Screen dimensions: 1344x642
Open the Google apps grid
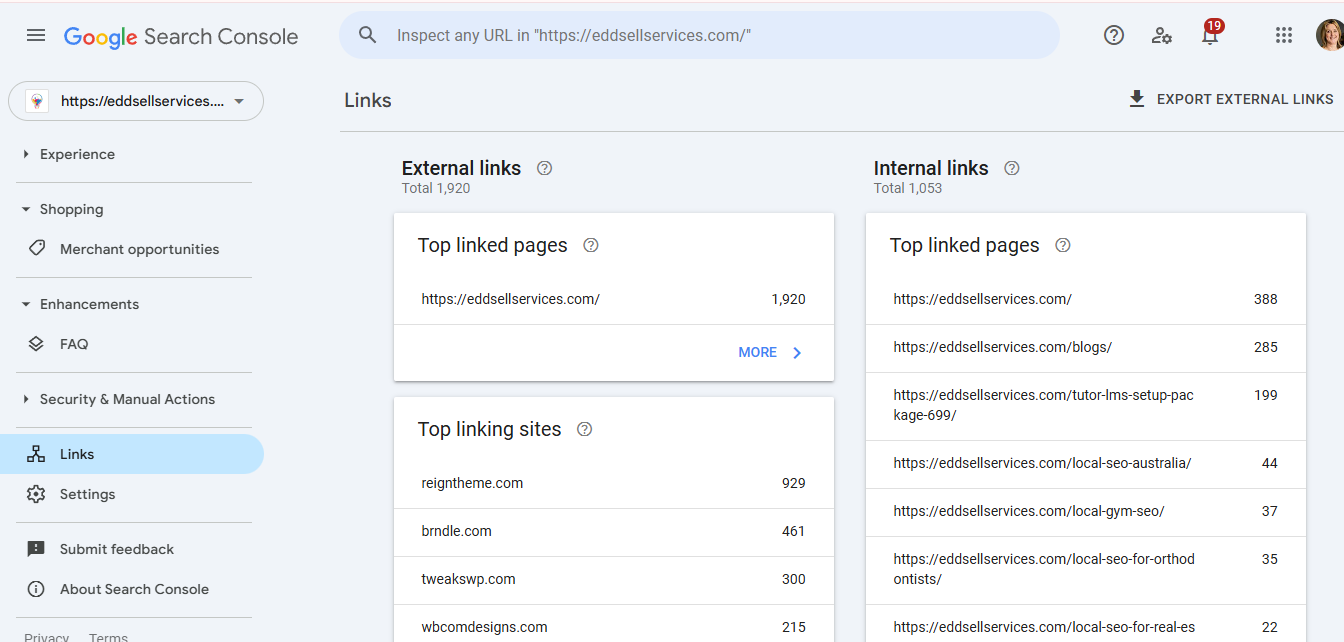tap(1284, 36)
